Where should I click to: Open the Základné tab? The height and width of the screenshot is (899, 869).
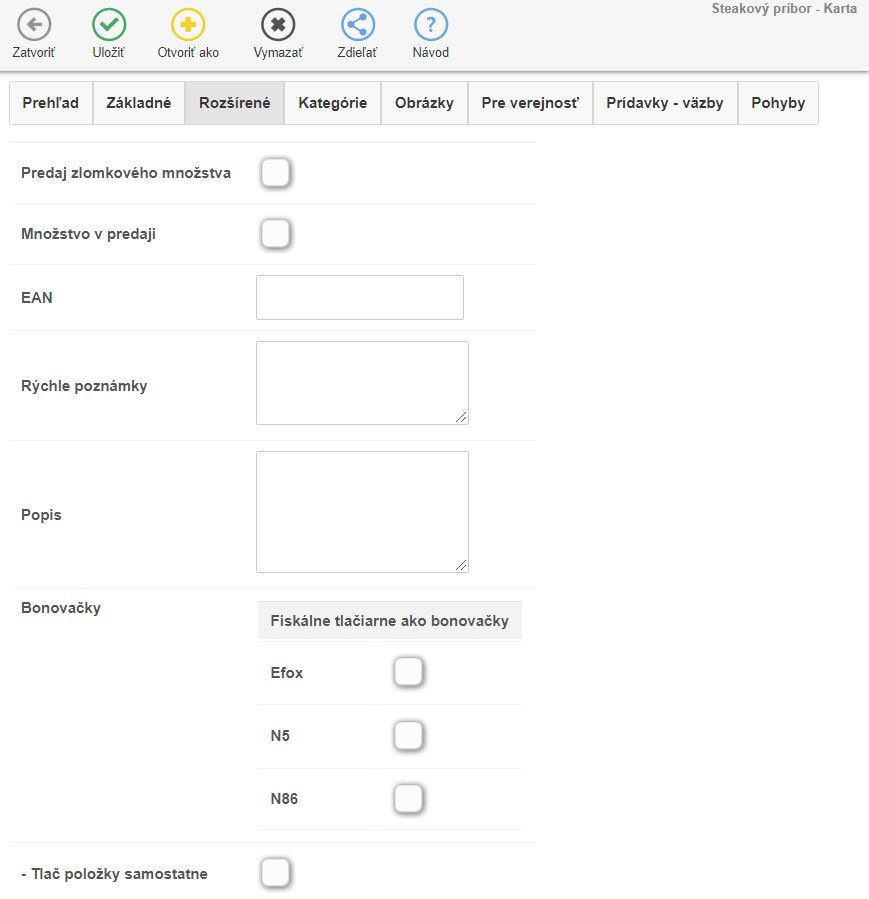(139, 103)
